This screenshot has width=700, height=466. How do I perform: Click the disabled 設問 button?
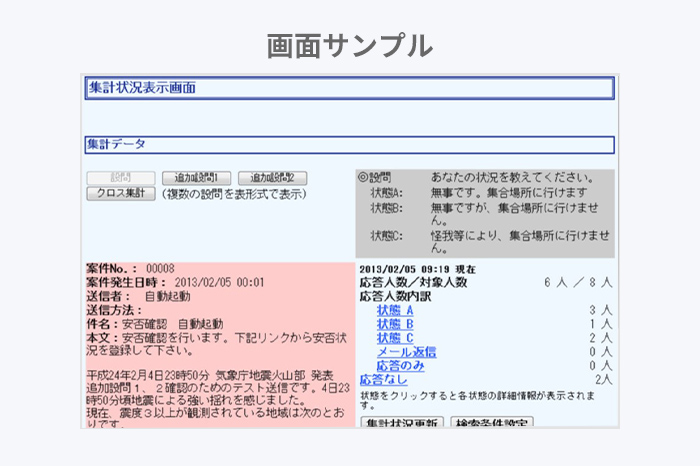pyautogui.click(x=121, y=178)
